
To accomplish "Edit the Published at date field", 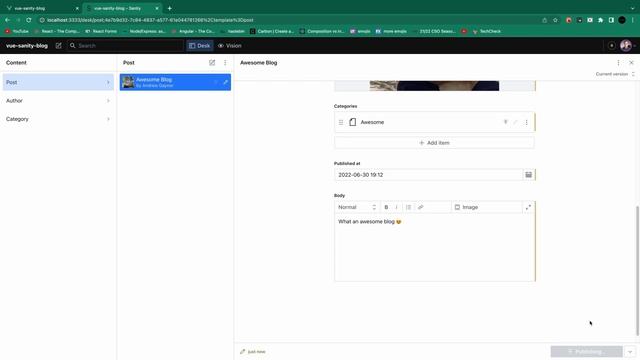I will tap(428, 175).
